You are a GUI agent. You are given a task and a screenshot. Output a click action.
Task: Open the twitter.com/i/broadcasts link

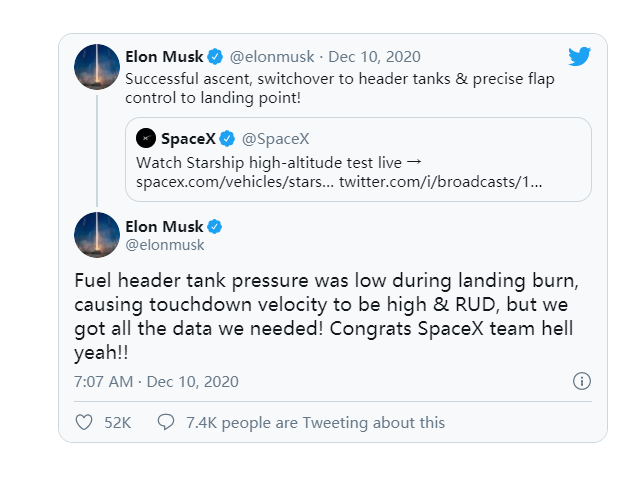point(441,182)
